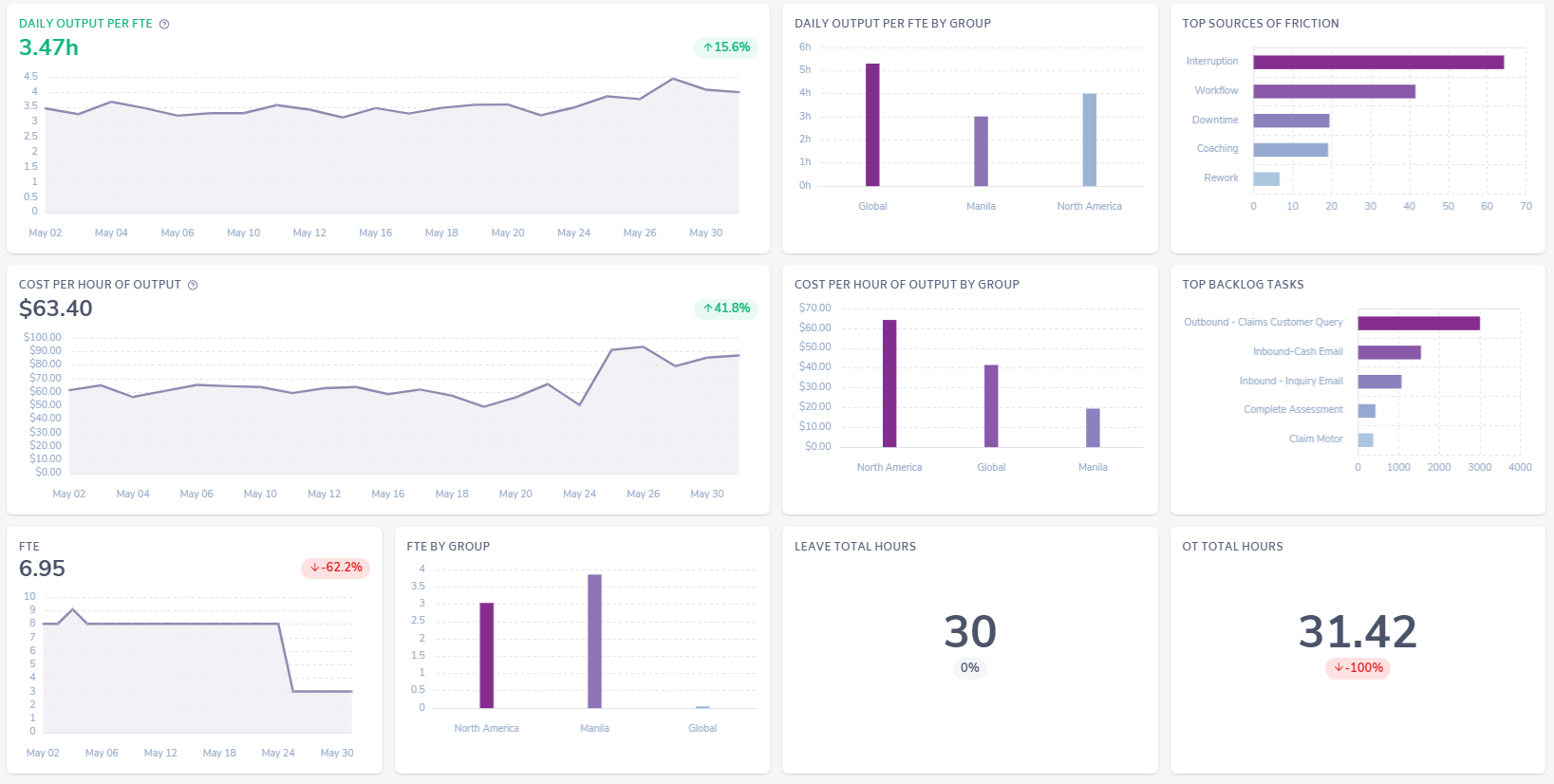The image size is (1554, 784).
Task: Click the Workflow friction bar
Action: (1334, 91)
